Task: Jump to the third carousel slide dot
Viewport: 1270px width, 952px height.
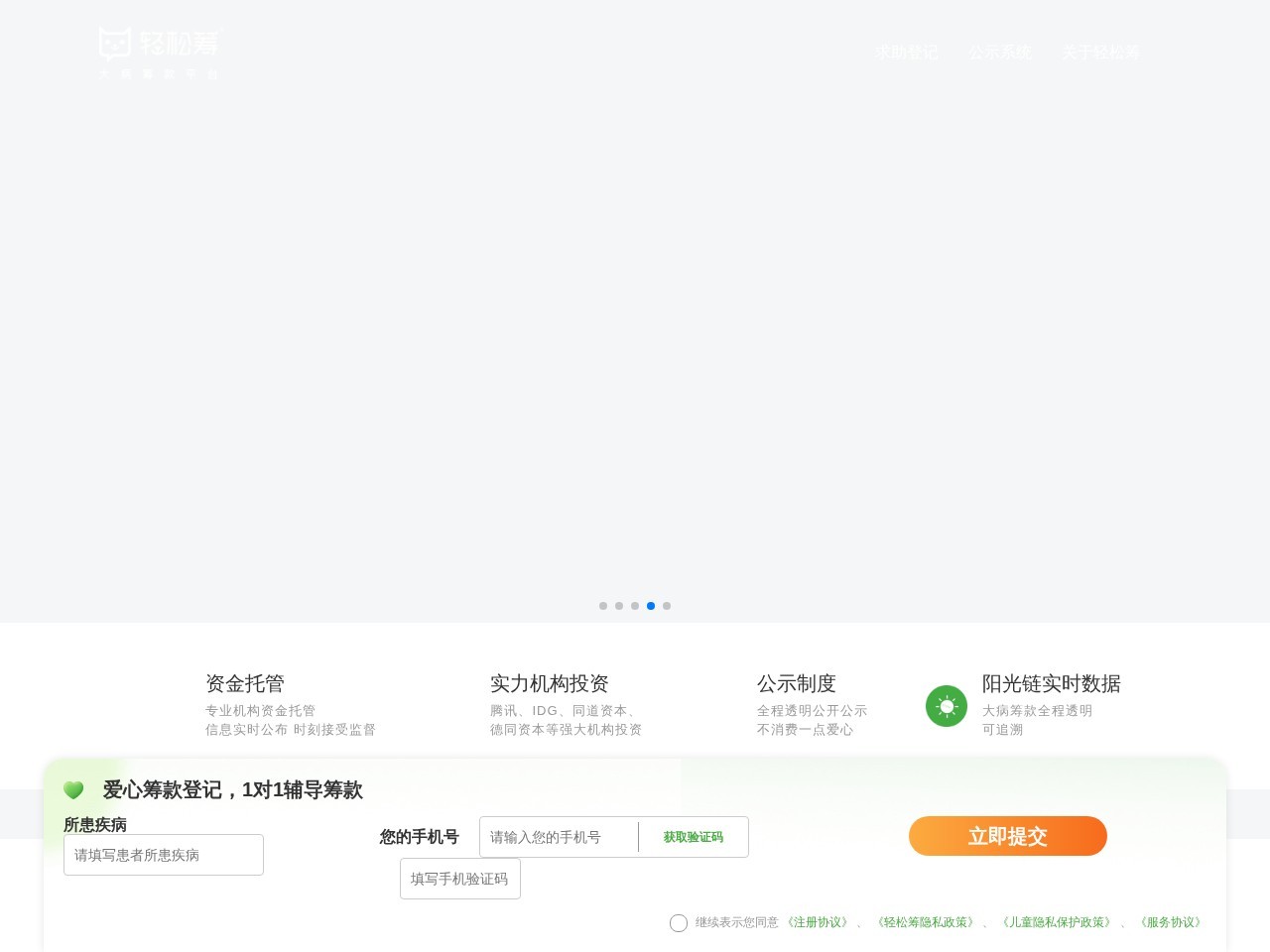Action: (x=635, y=606)
